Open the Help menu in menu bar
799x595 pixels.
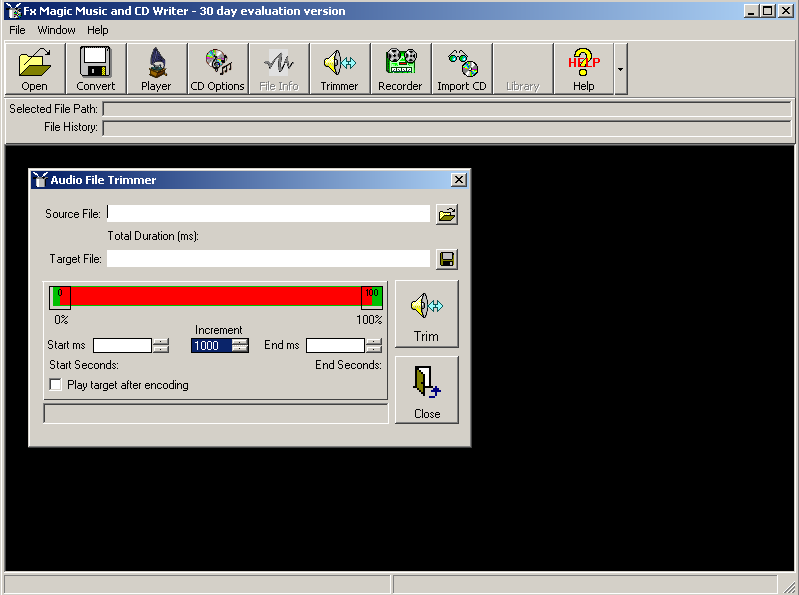coord(97,30)
